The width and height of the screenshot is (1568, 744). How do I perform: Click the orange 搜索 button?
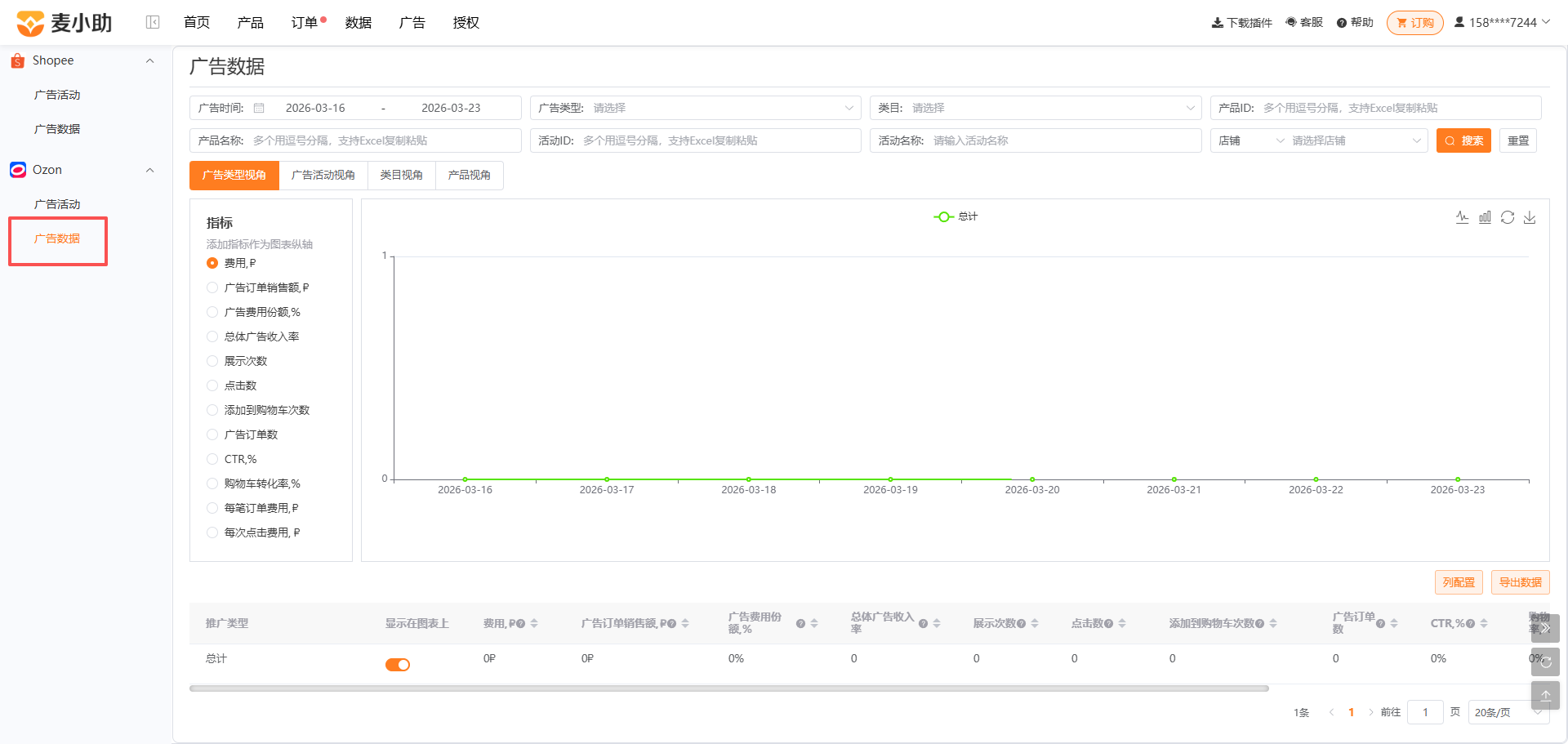(1463, 140)
